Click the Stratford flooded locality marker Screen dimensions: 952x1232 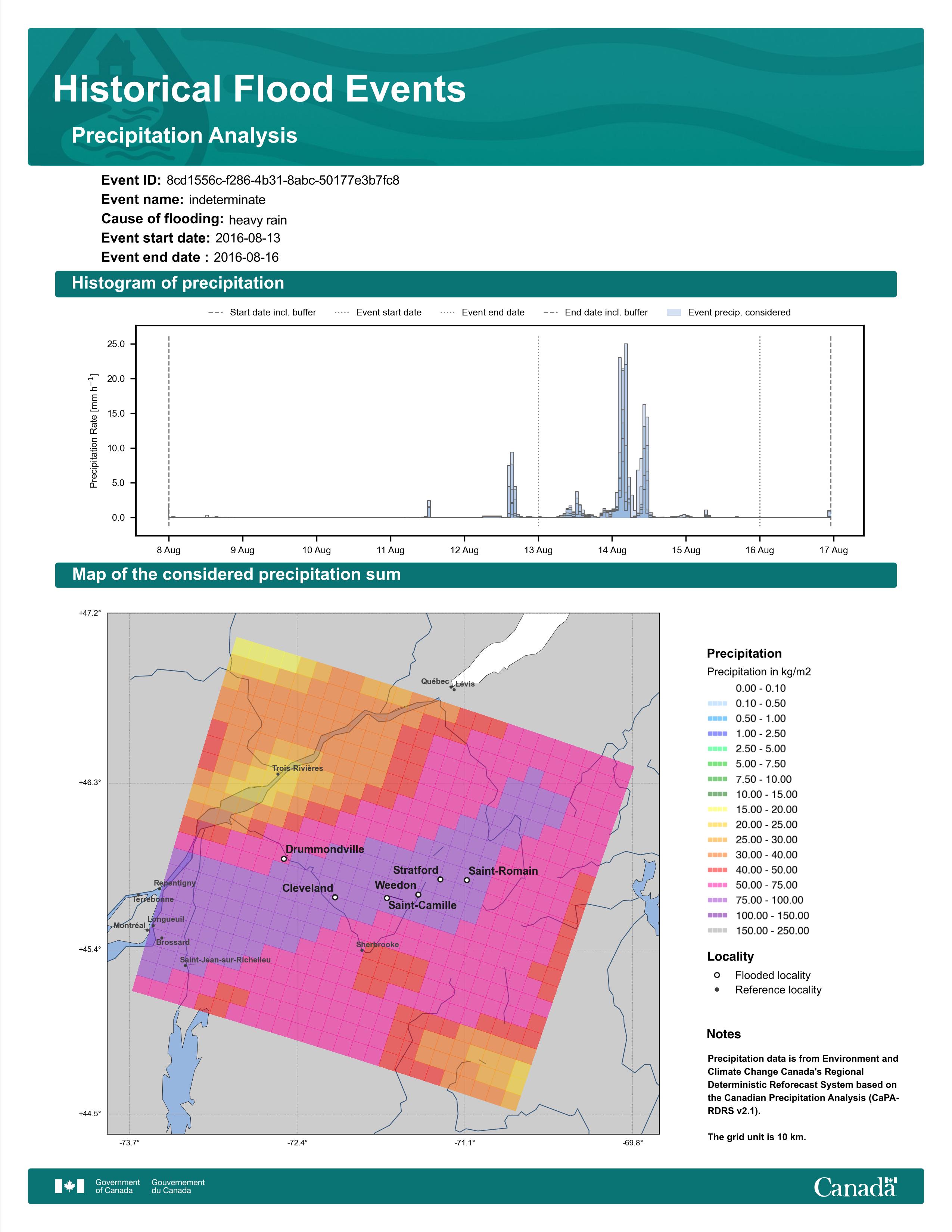click(x=441, y=880)
